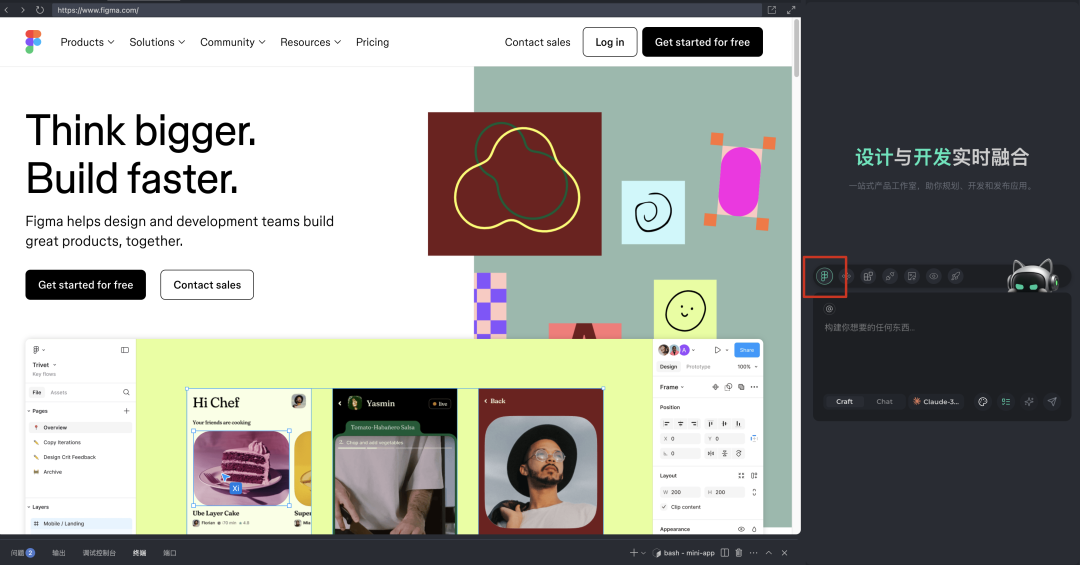Switch to Chat mode
The height and width of the screenshot is (565, 1080).
coord(884,402)
